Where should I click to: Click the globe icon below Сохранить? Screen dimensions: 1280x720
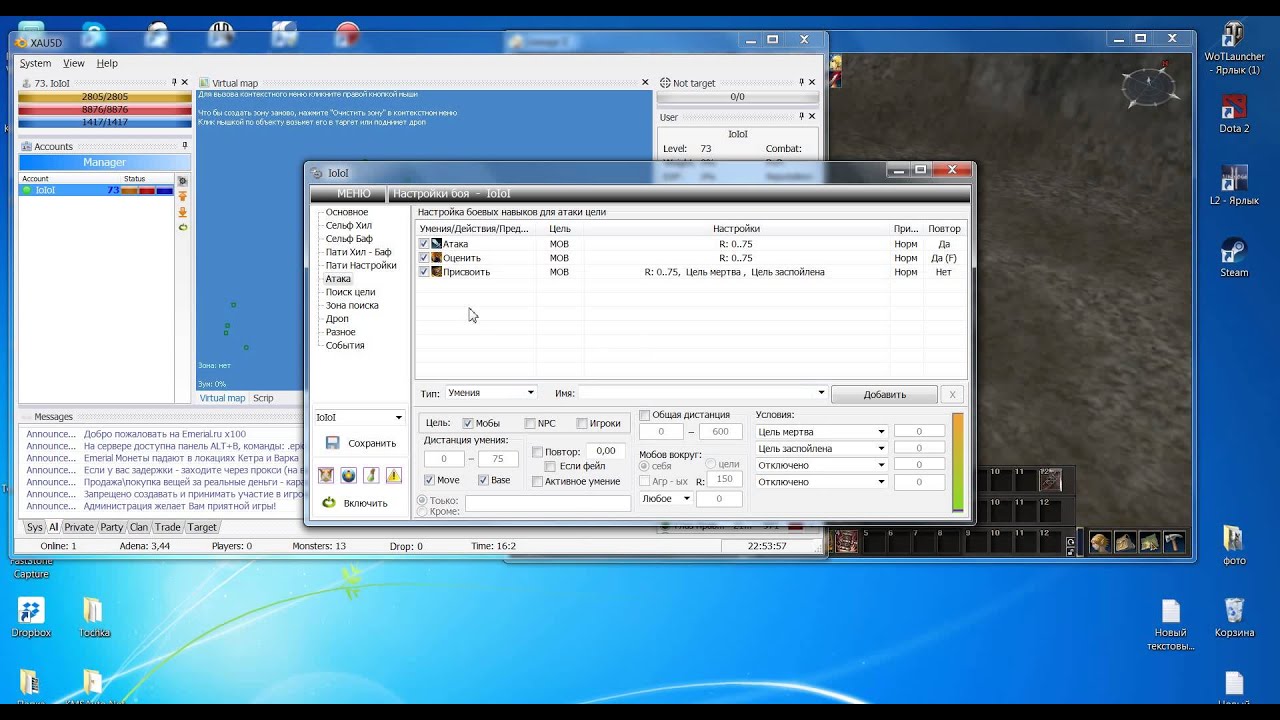click(348, 475)
